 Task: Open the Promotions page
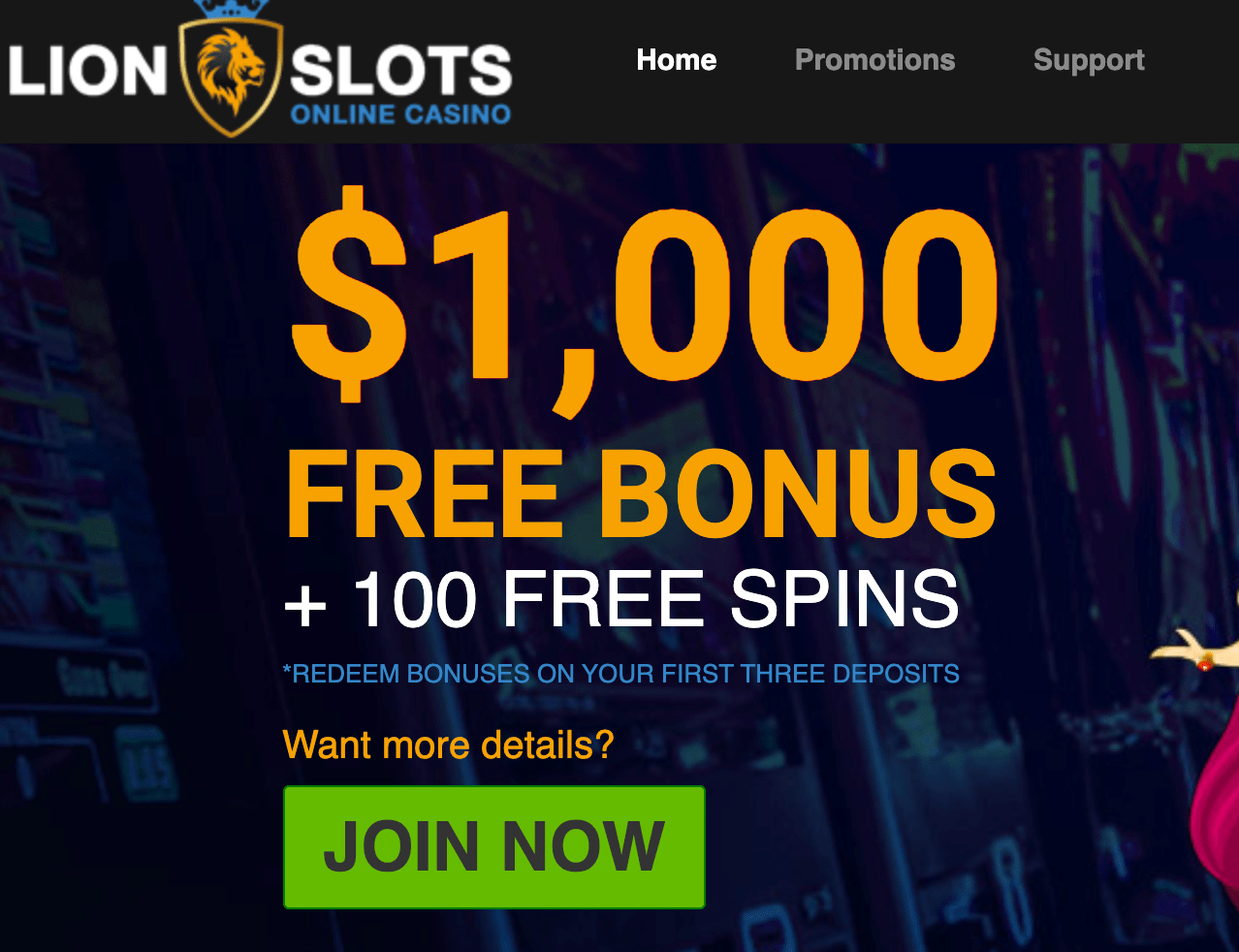pyautogui.click(x=874, y=60)
